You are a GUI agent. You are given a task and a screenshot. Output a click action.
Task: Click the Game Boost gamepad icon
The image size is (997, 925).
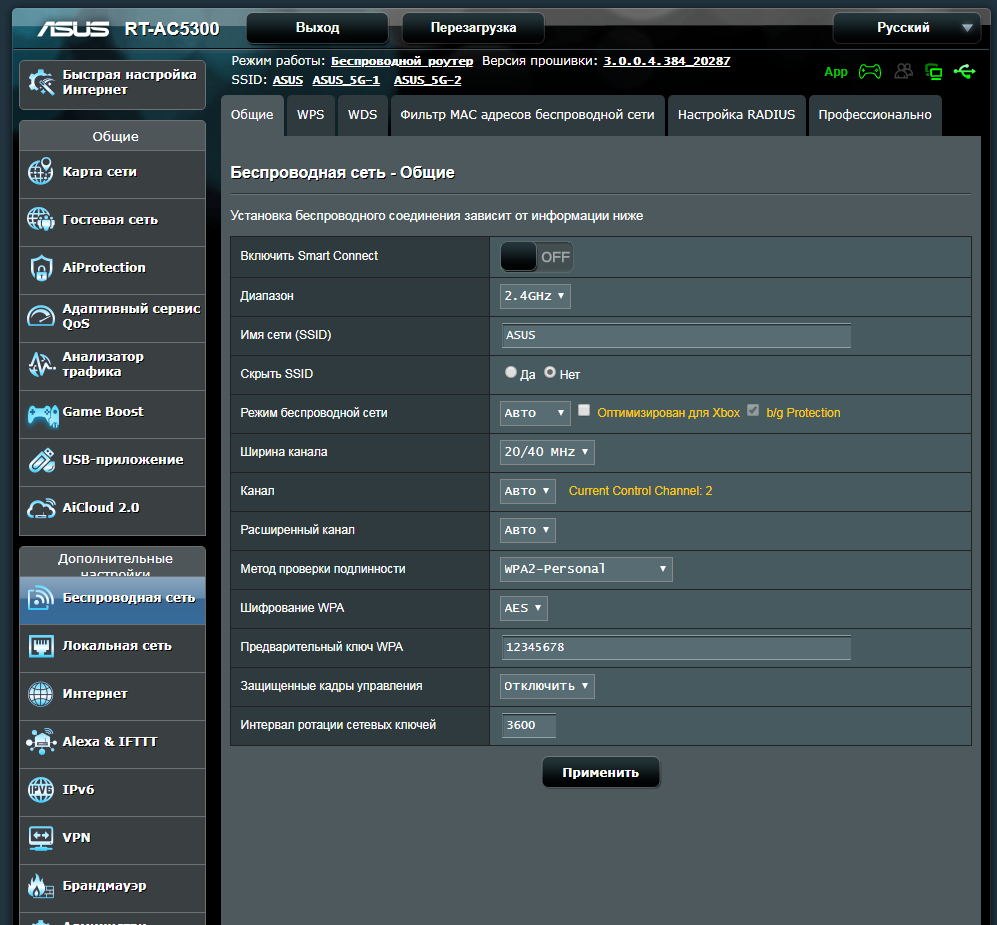click(42, 415)
